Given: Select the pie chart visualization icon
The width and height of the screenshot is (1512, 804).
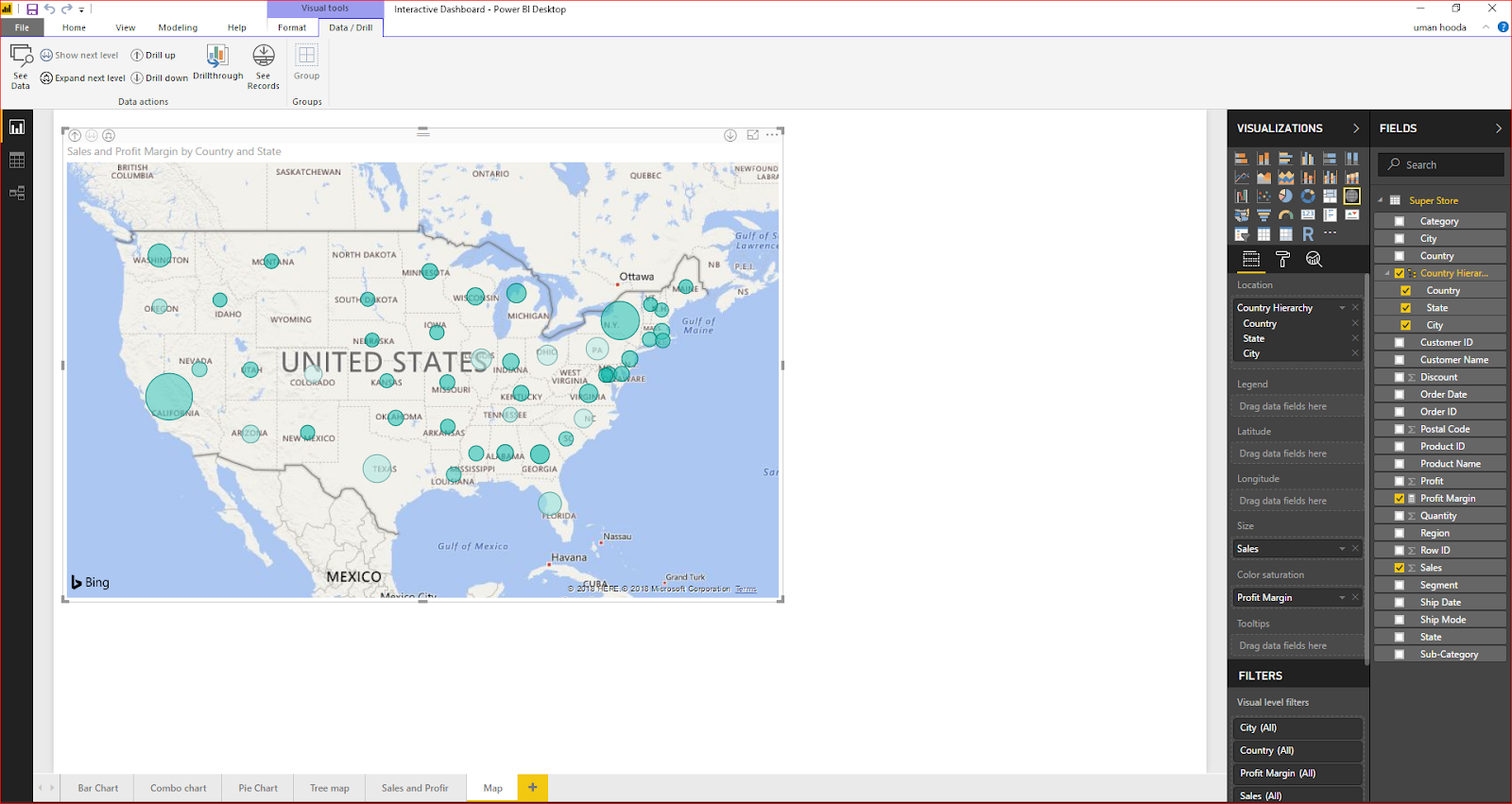Looking at the screenshot, I should tap(1286, 197).
